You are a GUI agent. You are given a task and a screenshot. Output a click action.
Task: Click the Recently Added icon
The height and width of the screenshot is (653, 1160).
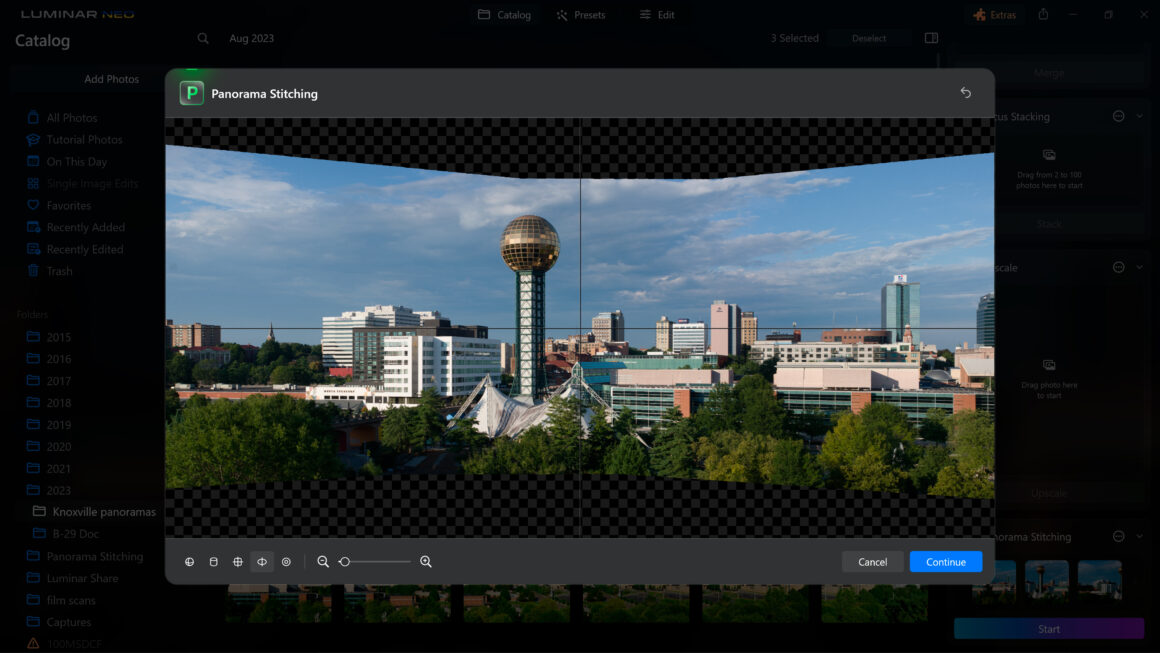click(33, 227)
